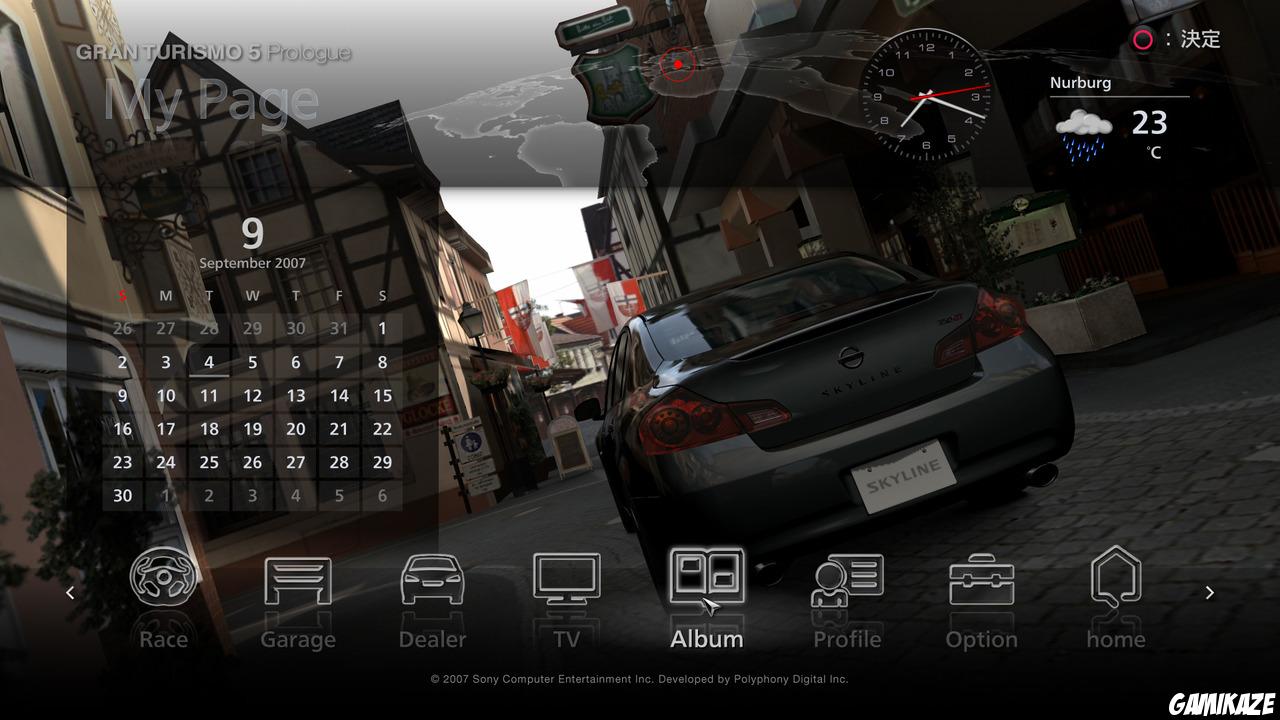The image size is (1280, 720).
Task: Open the Garage icon
Action: (298, 580)
